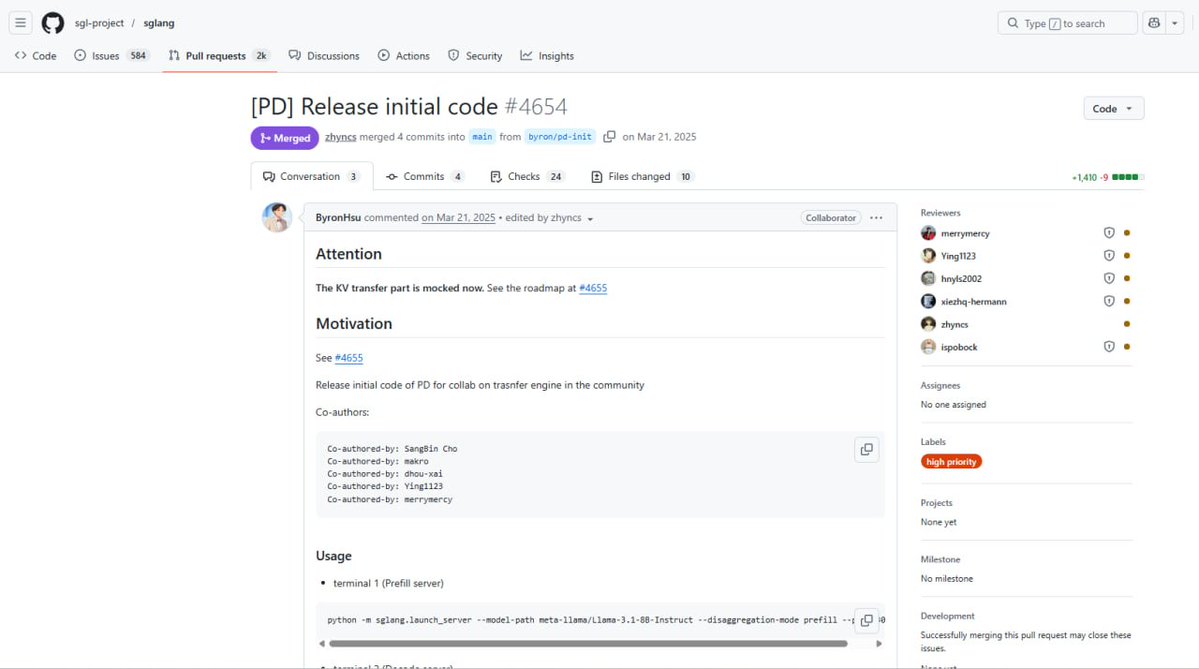Open the Actions tab

point(404,56)
